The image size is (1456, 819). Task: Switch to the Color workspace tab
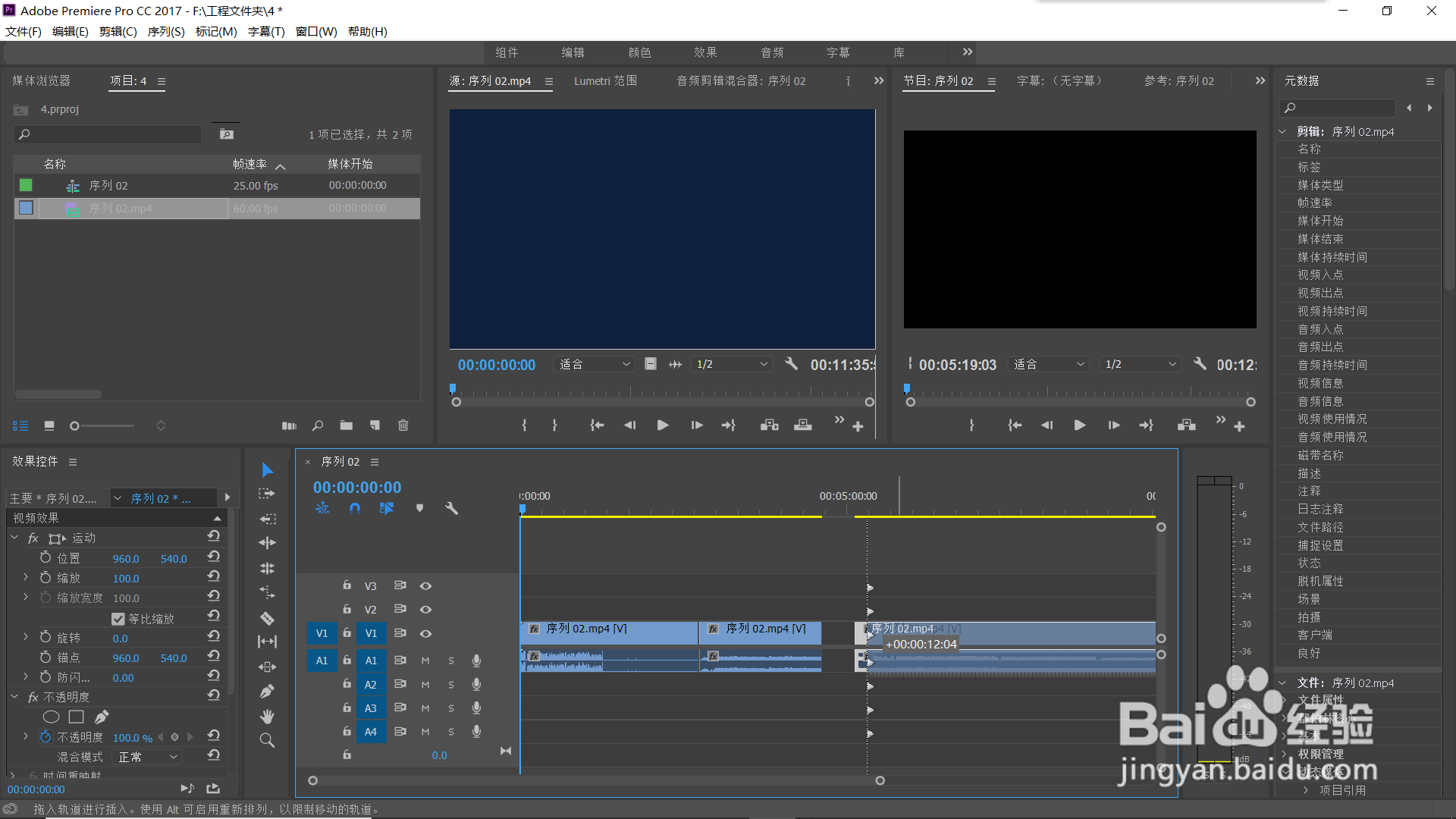639,52
